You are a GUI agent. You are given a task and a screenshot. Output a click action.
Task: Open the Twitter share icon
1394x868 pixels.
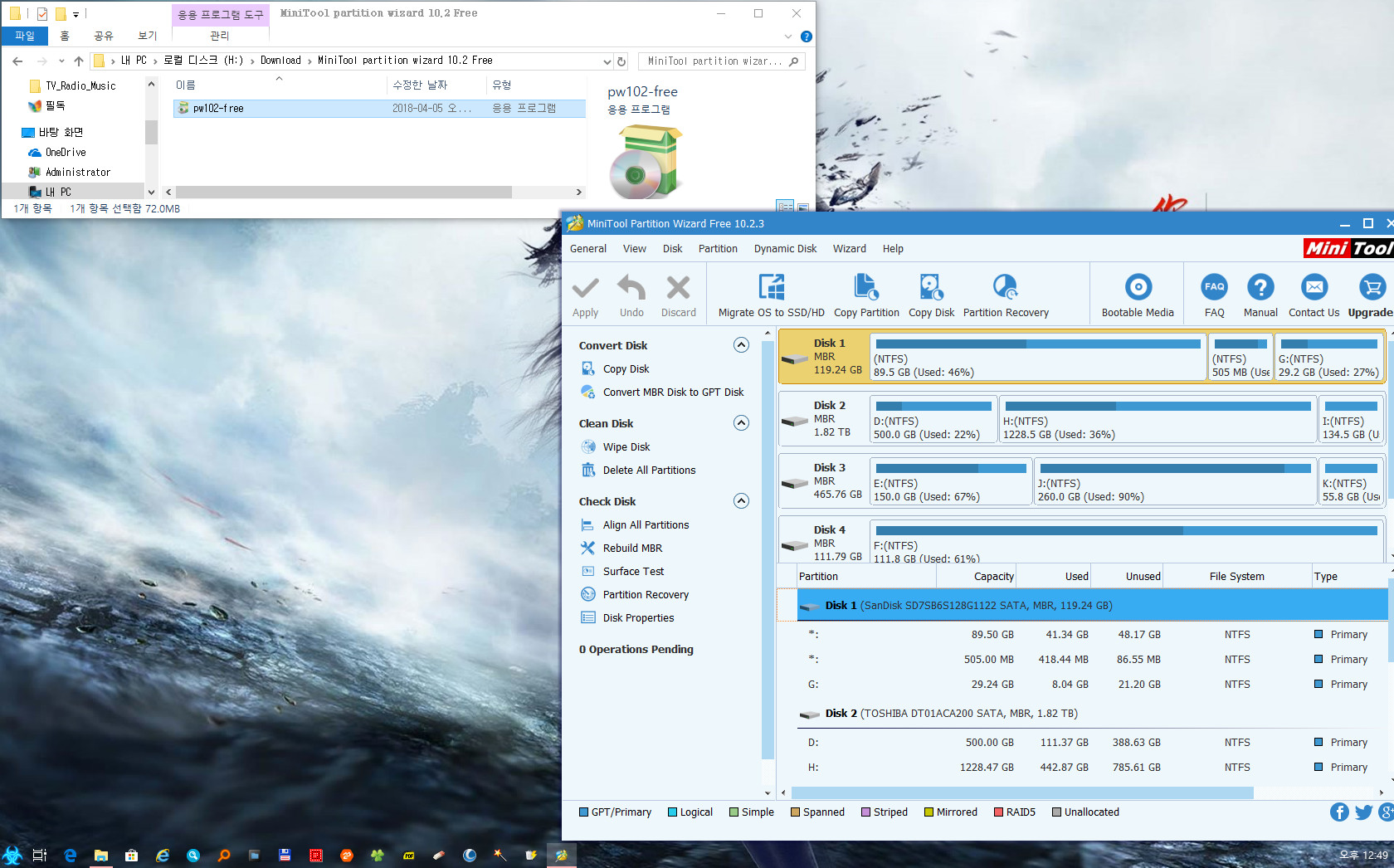tap(1363, 812)
